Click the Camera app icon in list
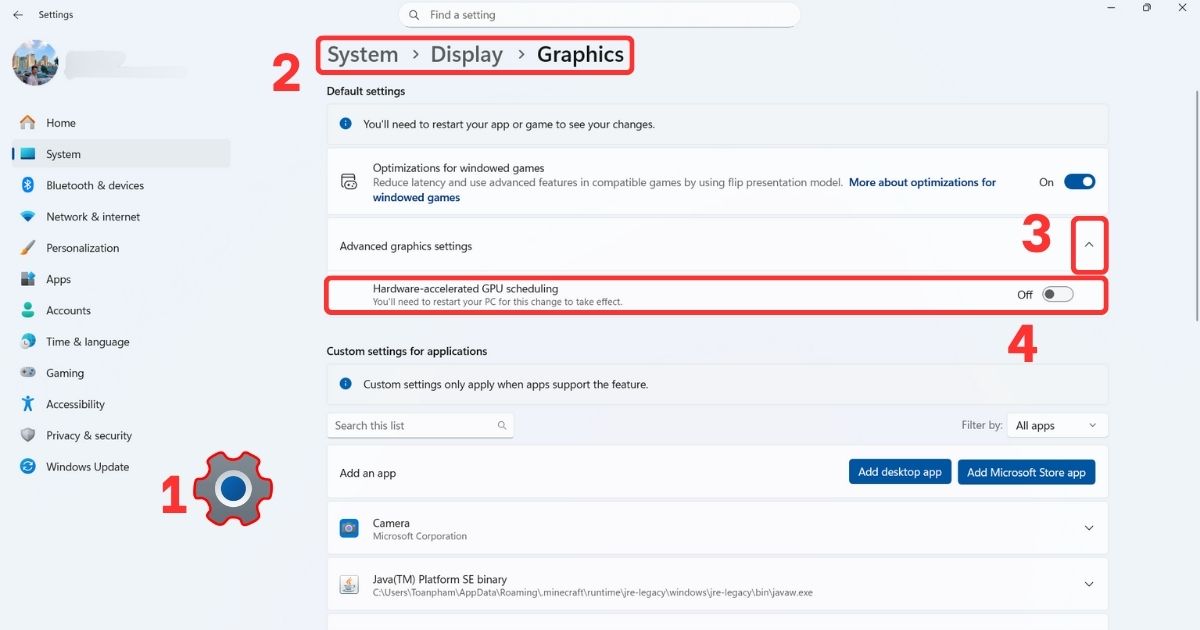The height and width of the screenshot is (630, 1200). point(349,529)
